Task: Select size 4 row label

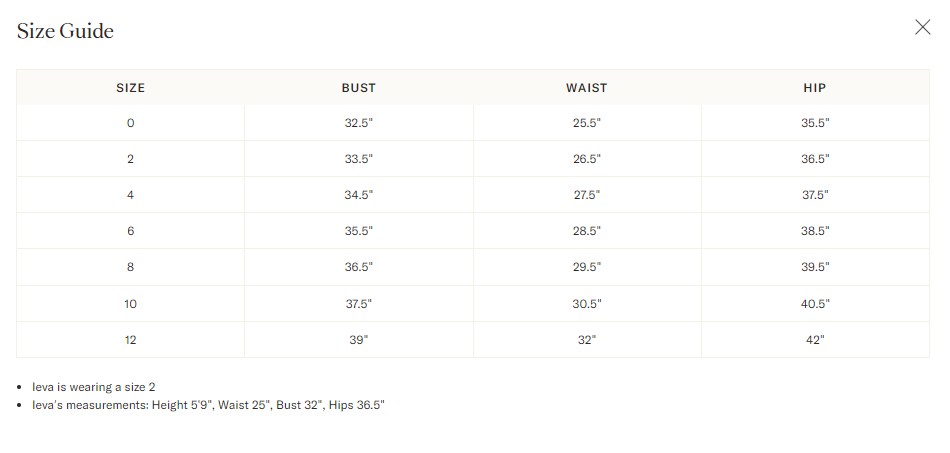Action: [130, 195]
